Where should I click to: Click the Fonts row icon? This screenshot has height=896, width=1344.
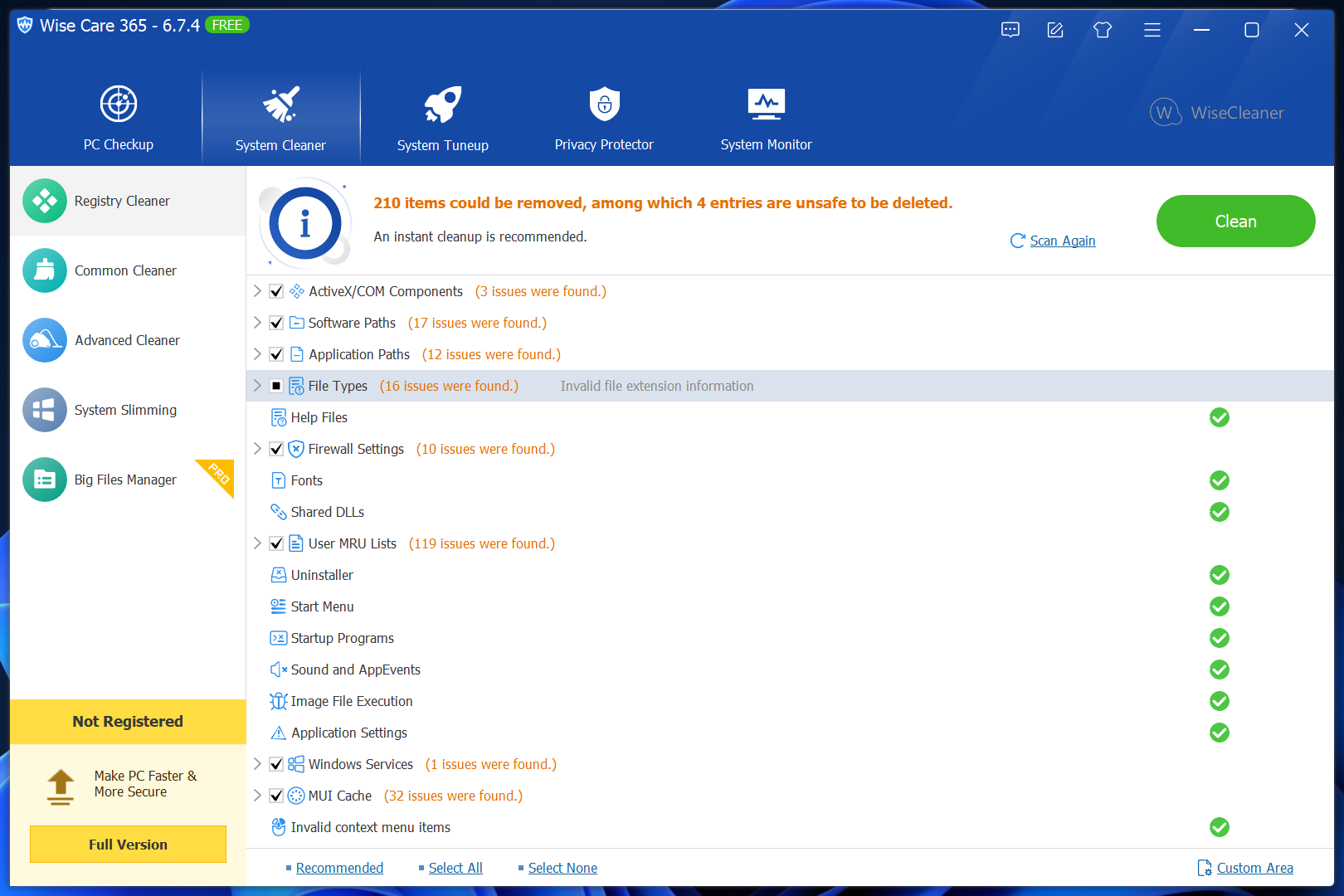(279, 480)
